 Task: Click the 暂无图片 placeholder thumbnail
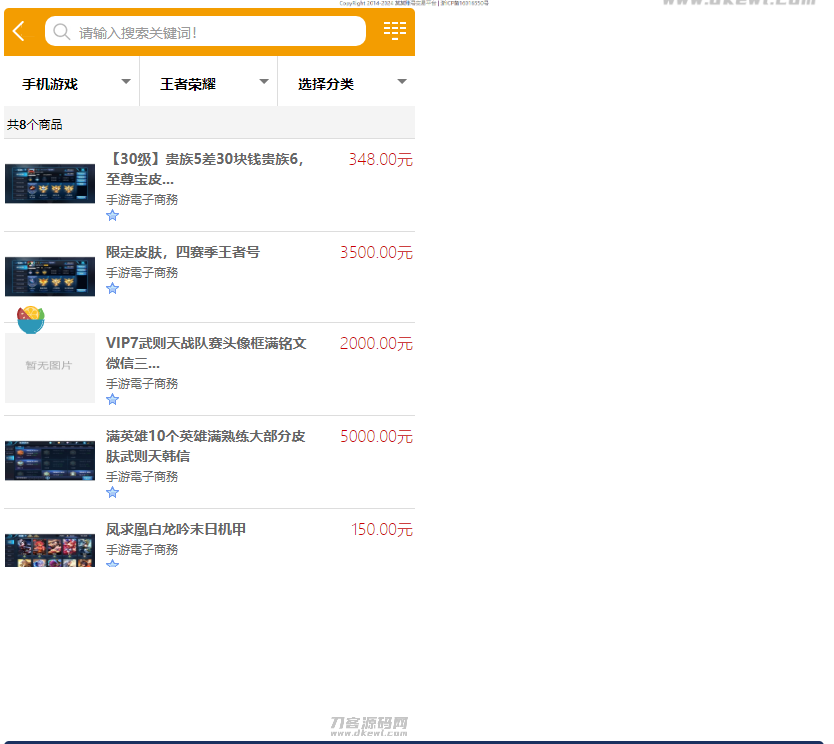point(50,367)
